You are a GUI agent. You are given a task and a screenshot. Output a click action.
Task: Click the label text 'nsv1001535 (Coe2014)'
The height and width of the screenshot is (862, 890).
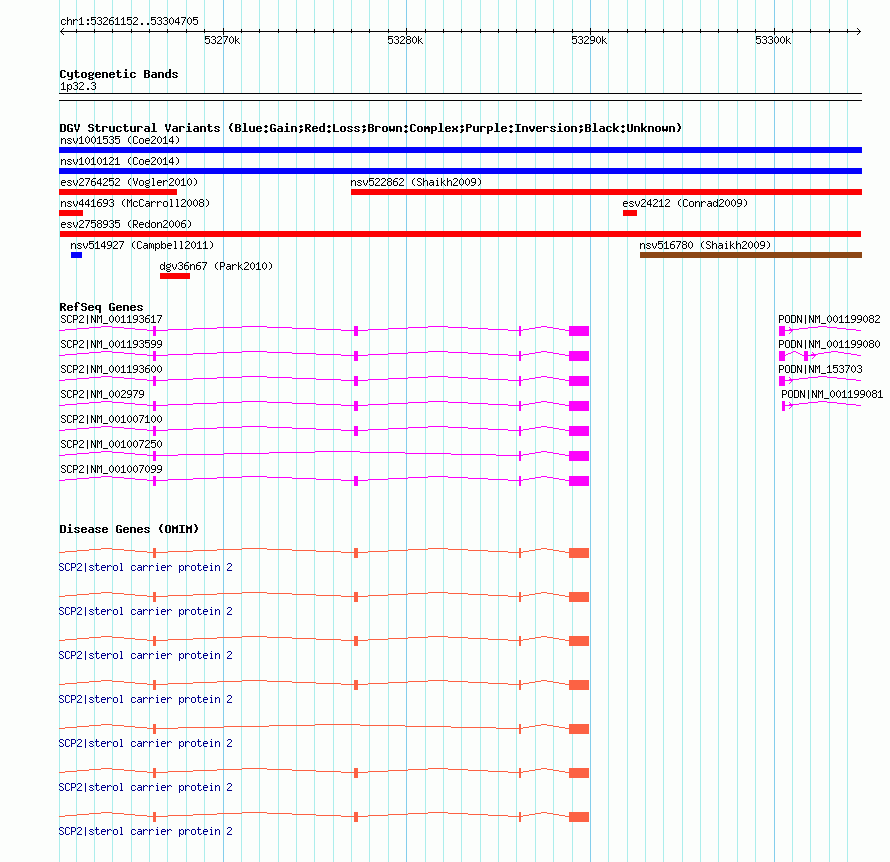click(x=120, y=140)
